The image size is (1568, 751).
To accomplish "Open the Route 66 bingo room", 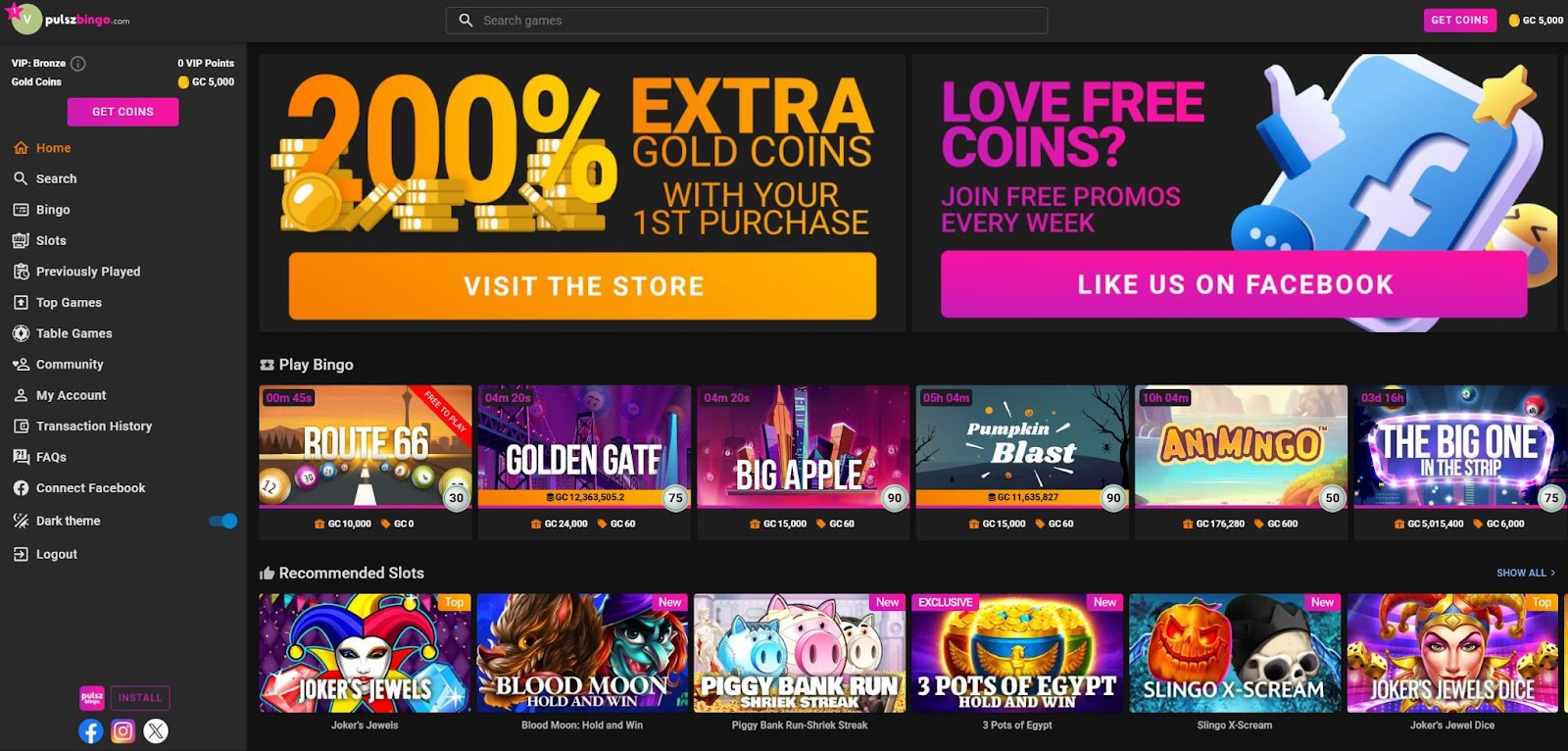I will (x=365, y=446).
